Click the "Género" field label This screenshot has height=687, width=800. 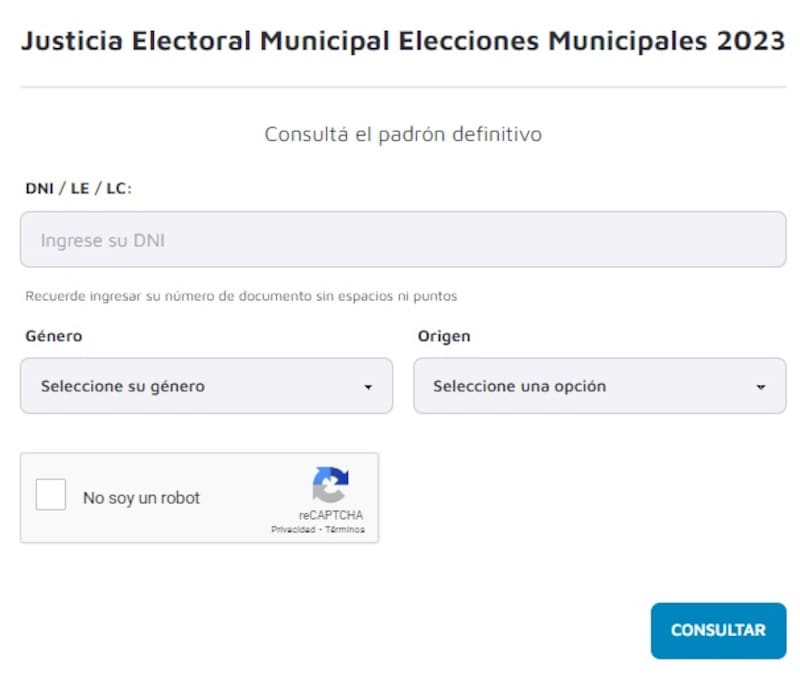pos(54,336)
